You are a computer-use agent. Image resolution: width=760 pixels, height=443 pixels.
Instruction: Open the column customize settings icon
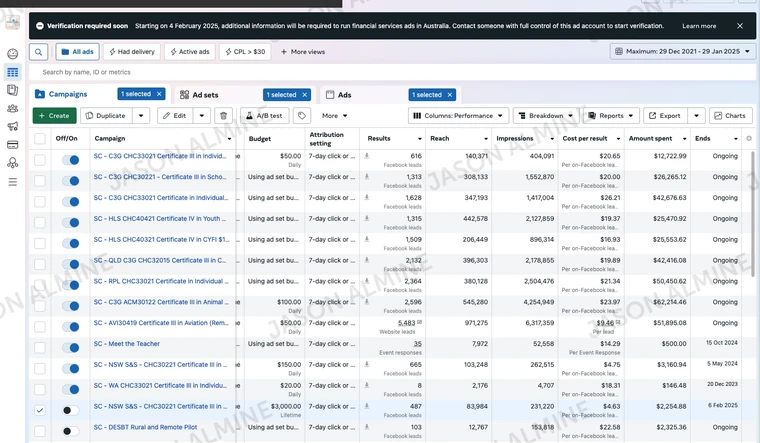(x=749, y=139)
